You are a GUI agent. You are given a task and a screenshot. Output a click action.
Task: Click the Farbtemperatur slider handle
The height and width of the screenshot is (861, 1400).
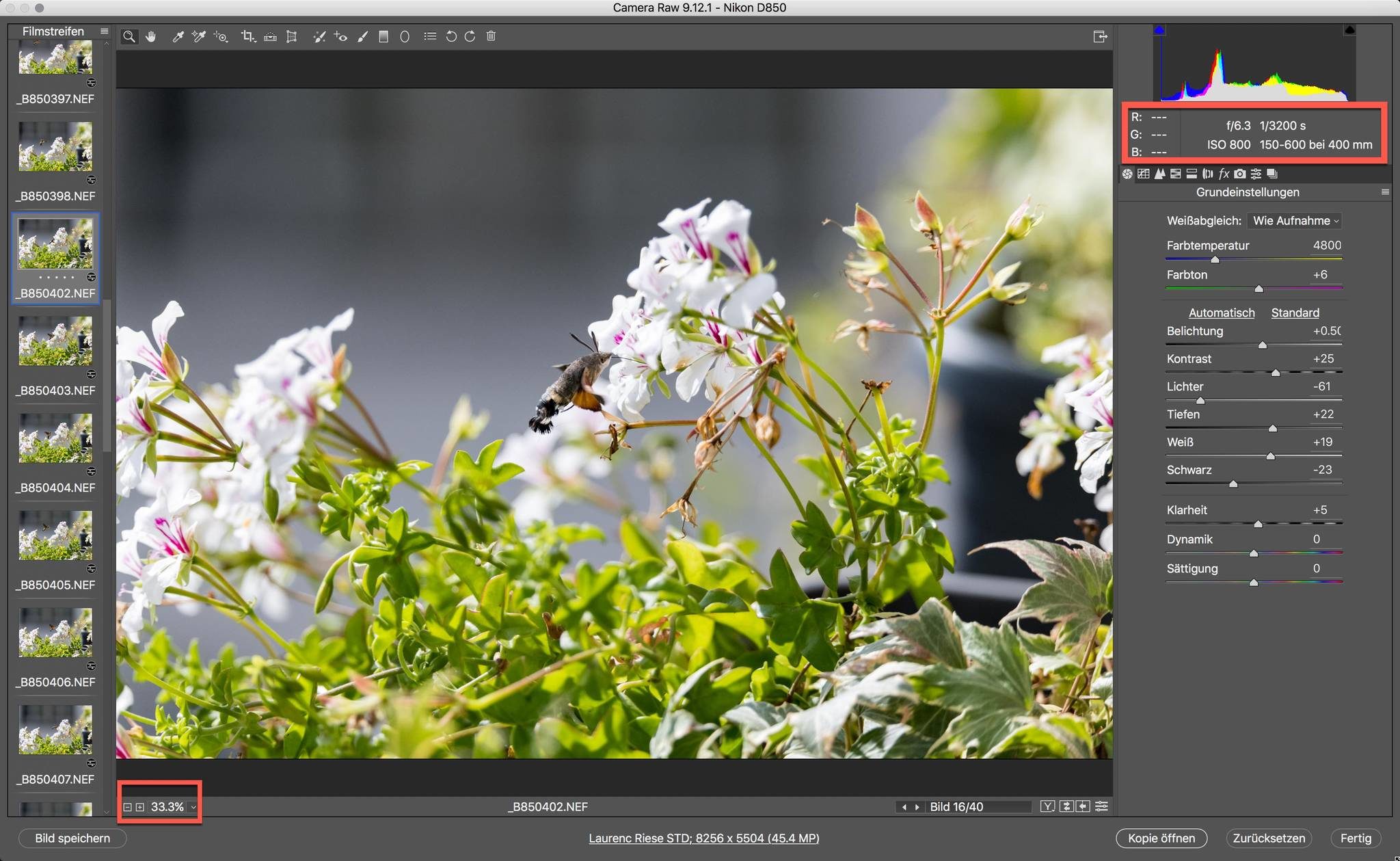coord(1215,260)
